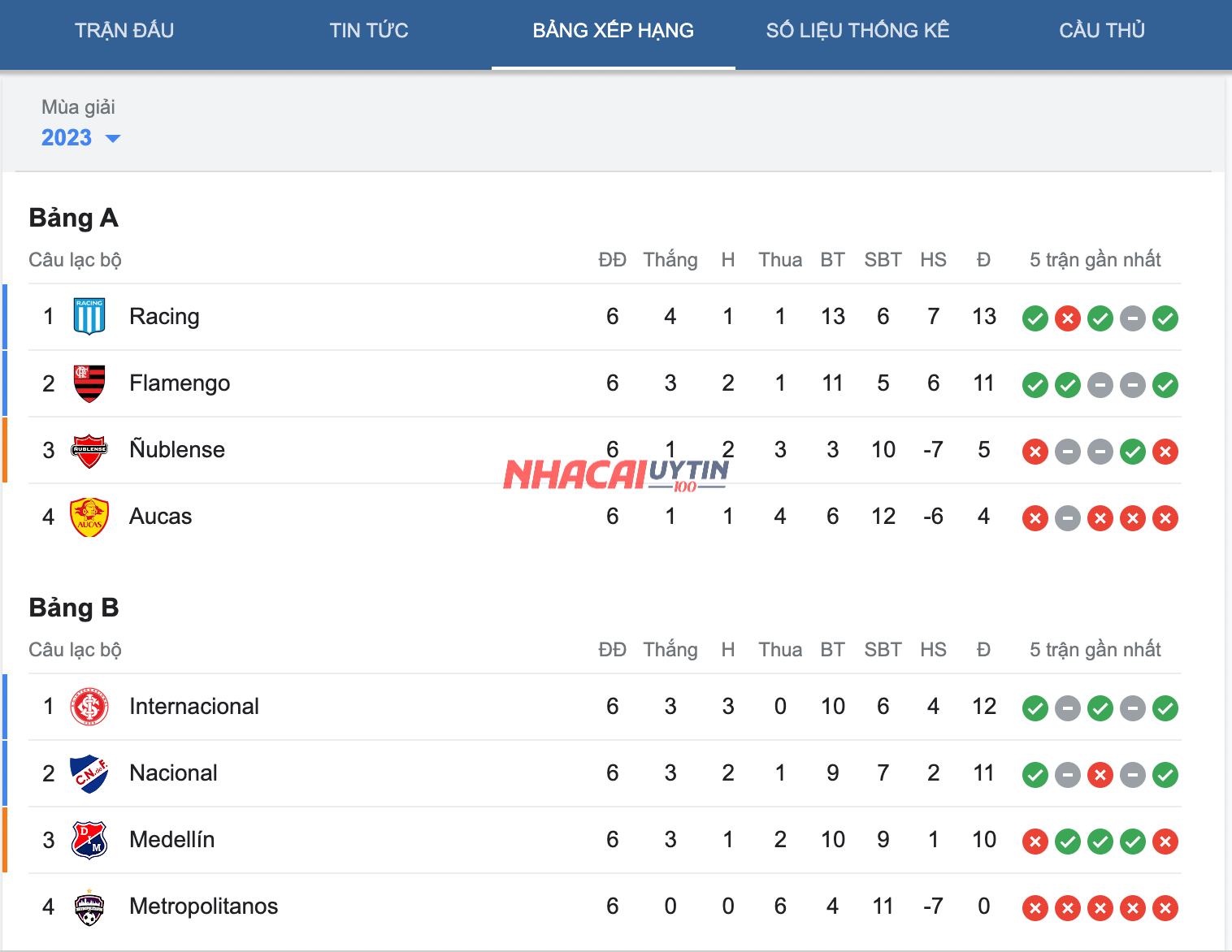
Task: Click the Internacional club crest icon
Action: pyautogui.click(x=89, y=707)
